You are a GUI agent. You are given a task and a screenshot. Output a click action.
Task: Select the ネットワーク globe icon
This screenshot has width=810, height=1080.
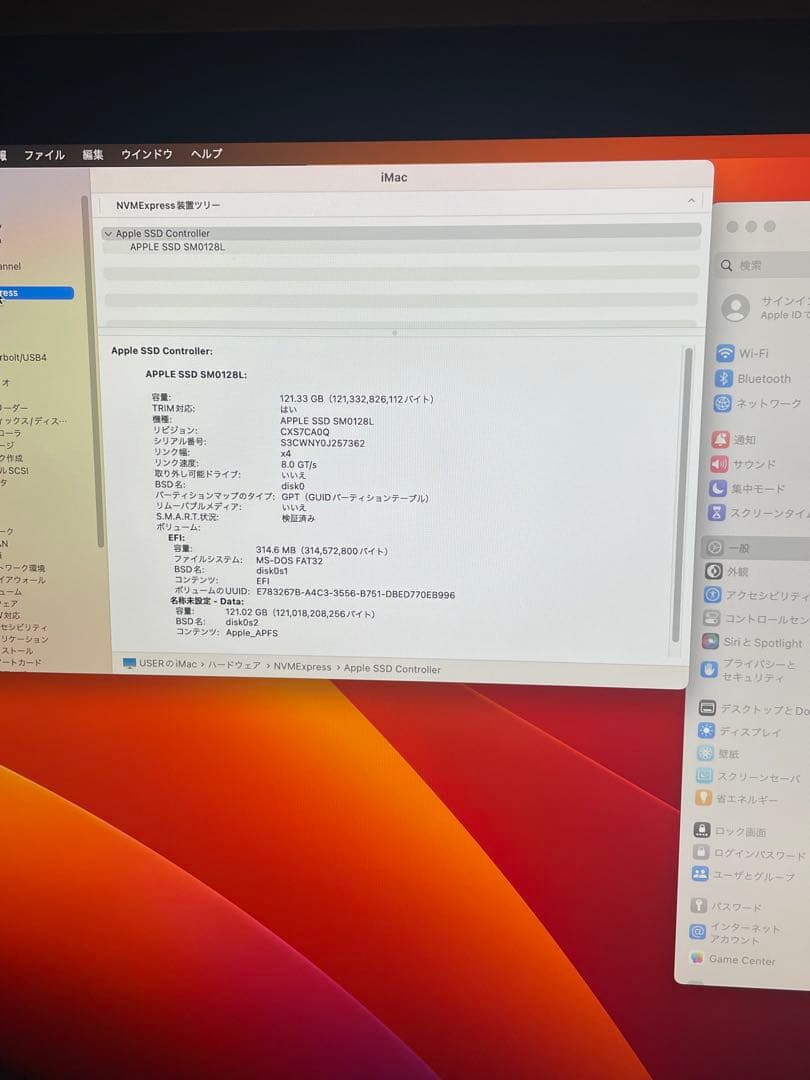tap(723, 404)
